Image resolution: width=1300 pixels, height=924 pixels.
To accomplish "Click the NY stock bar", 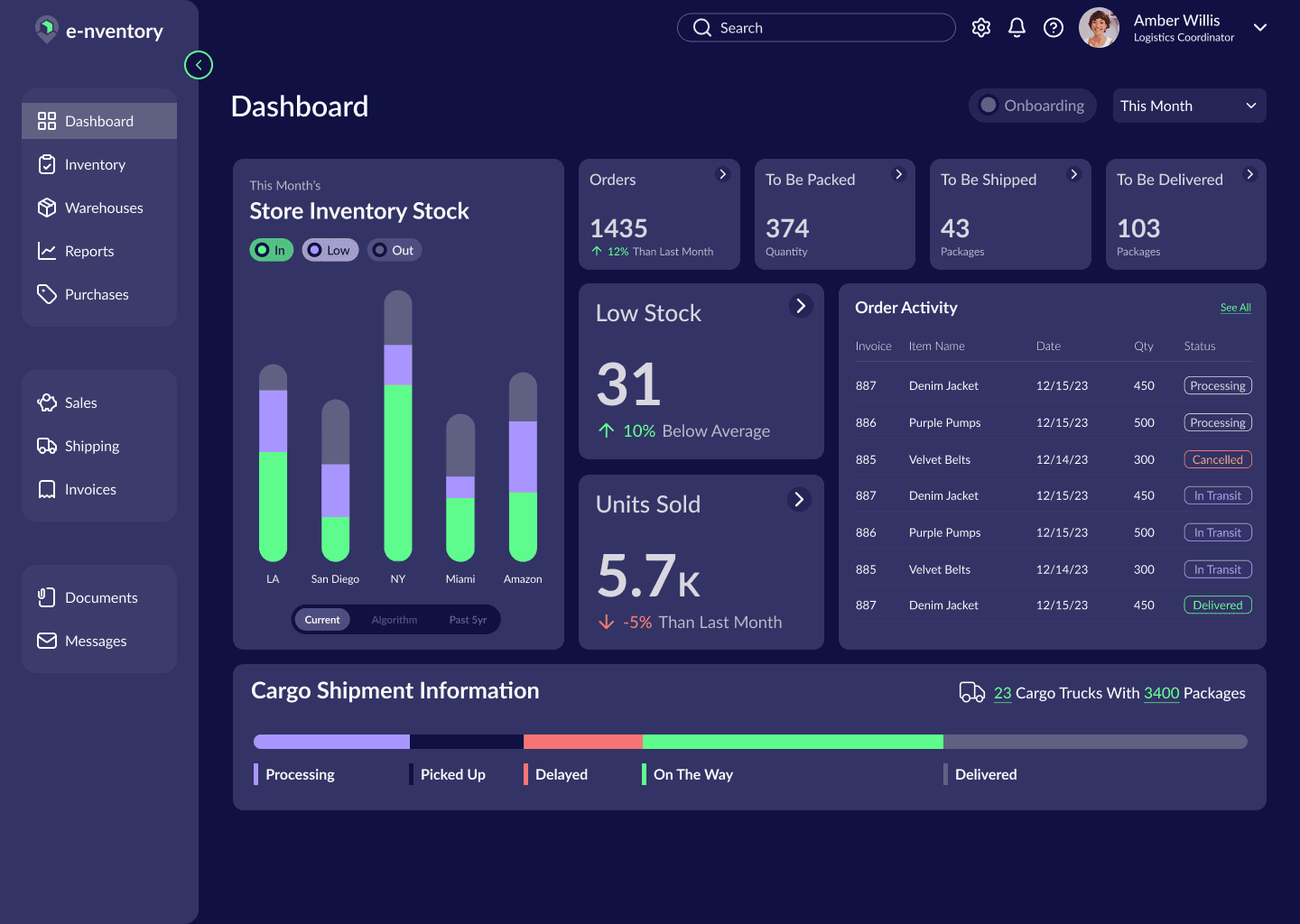I will click(x=398, y=426).
